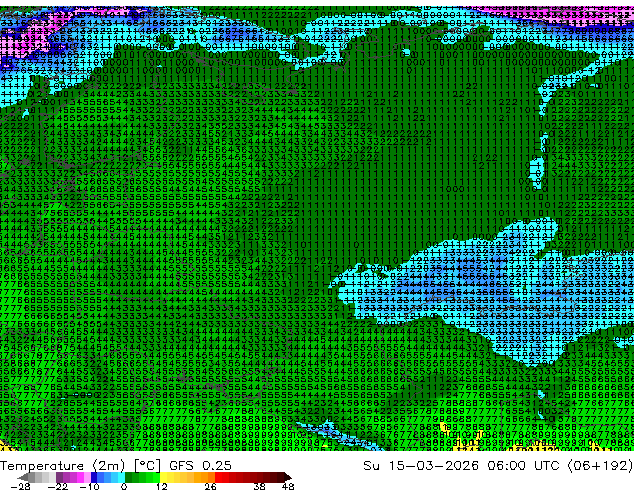
Task: Click the "48" legend value
Action: point(288,486)
